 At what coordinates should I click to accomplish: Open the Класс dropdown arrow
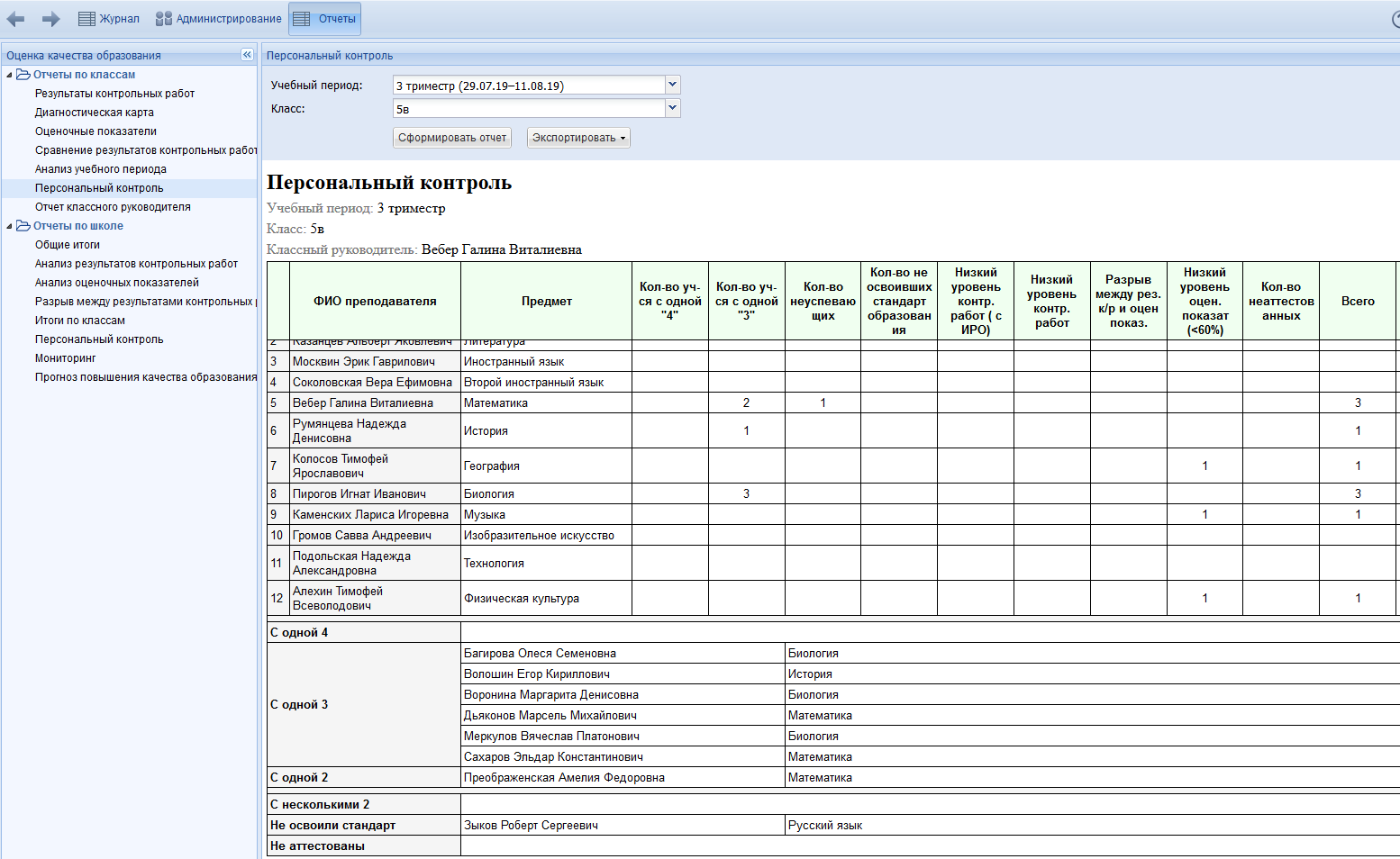tap(672, 108)
